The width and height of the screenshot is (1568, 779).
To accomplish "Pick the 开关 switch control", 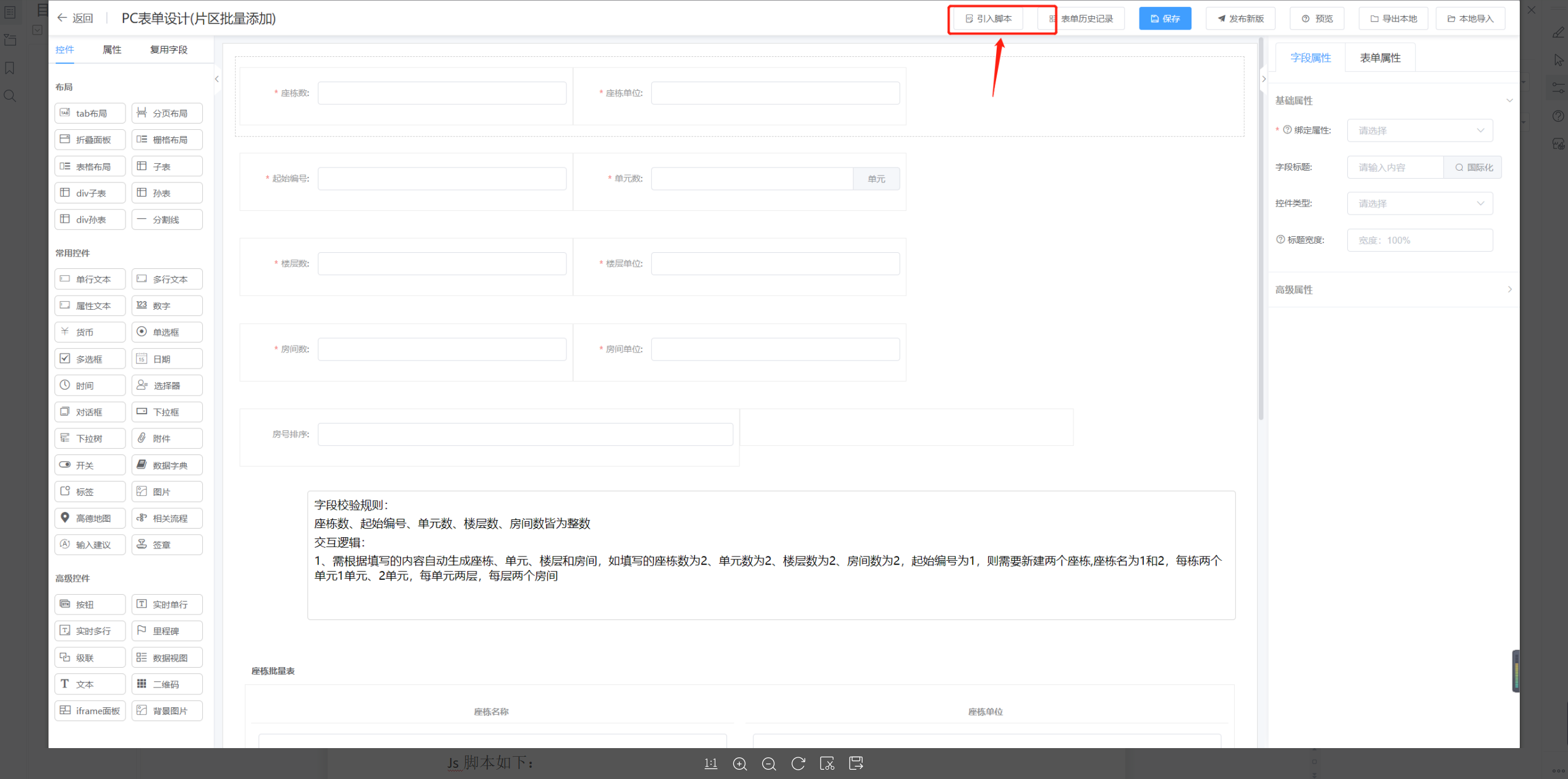I will [90, 465].
